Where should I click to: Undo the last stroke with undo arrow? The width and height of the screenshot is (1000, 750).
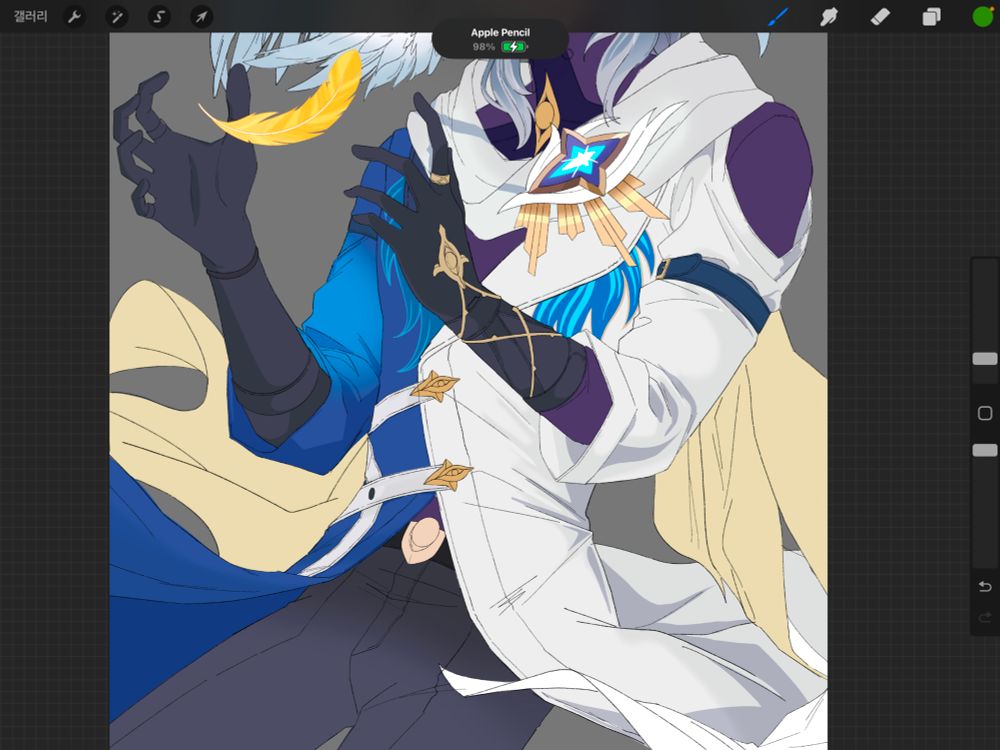tap(985, 586)
